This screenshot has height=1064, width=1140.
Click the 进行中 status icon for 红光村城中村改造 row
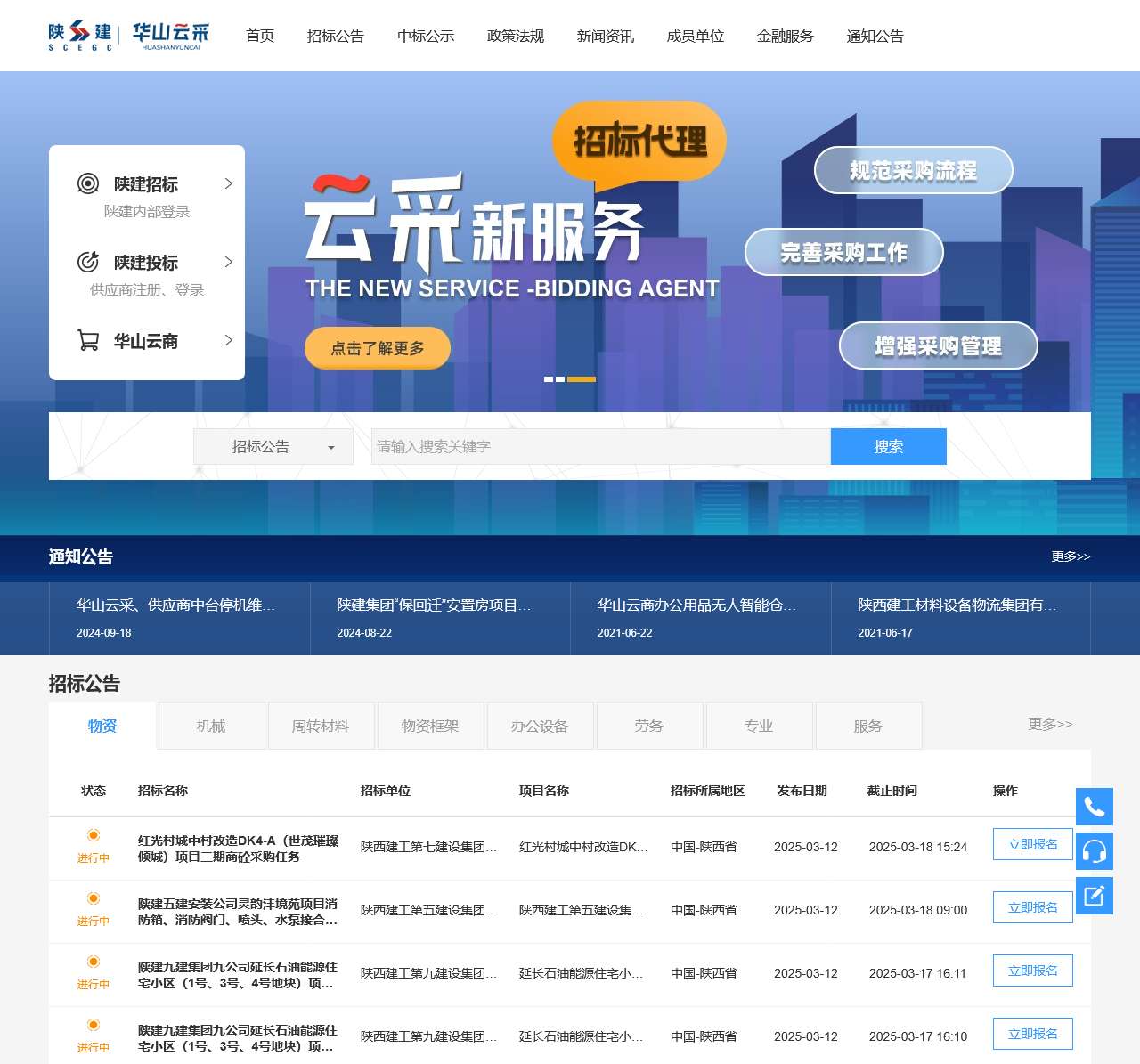tap(94, 835)
